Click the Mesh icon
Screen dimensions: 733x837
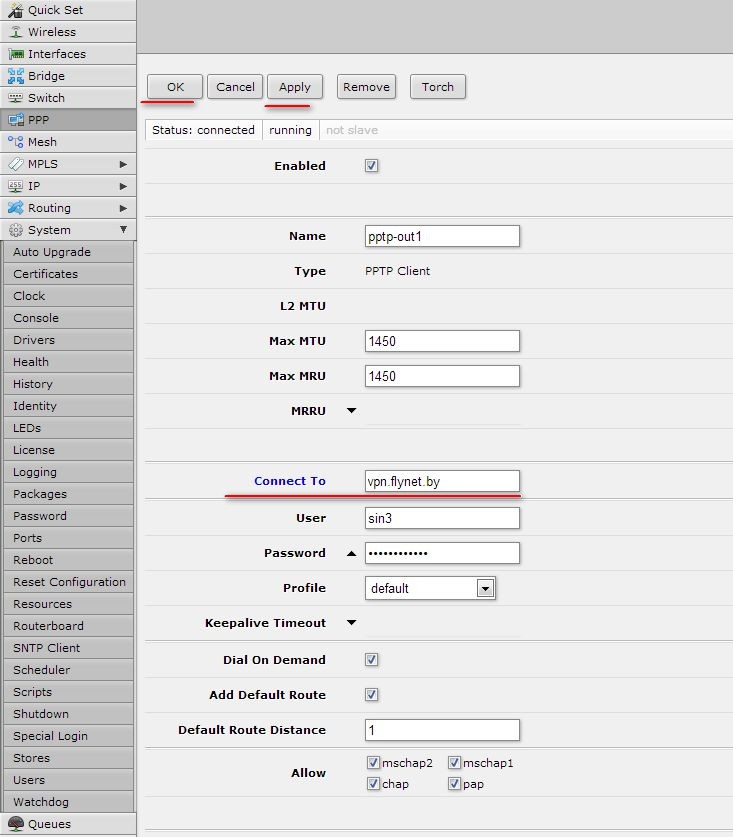16,142
